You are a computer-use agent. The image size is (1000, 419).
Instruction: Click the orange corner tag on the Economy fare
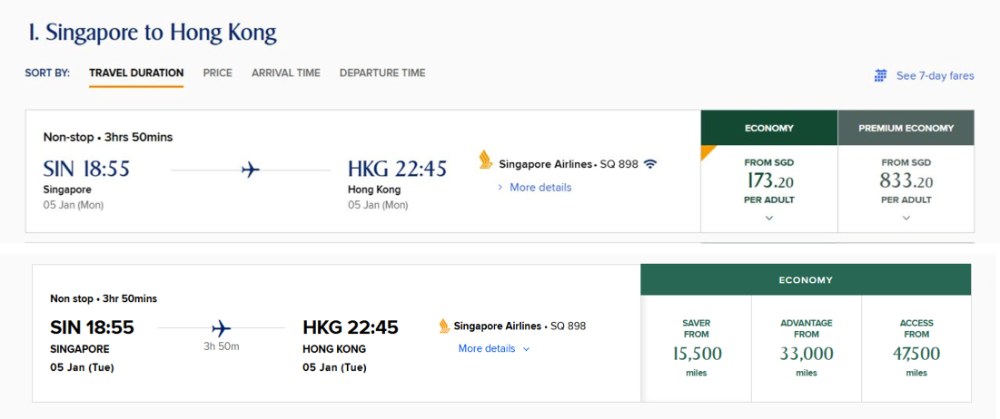click(x=708, y=152)
